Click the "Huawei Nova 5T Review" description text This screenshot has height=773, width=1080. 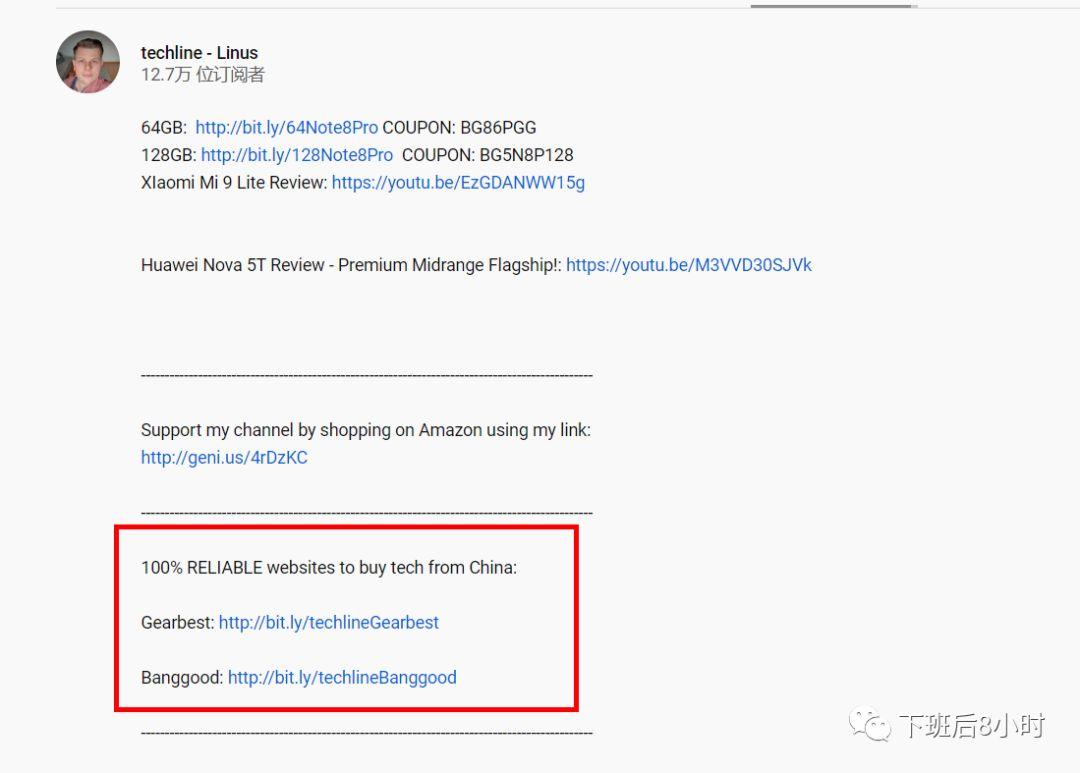[x=351, y=265]
